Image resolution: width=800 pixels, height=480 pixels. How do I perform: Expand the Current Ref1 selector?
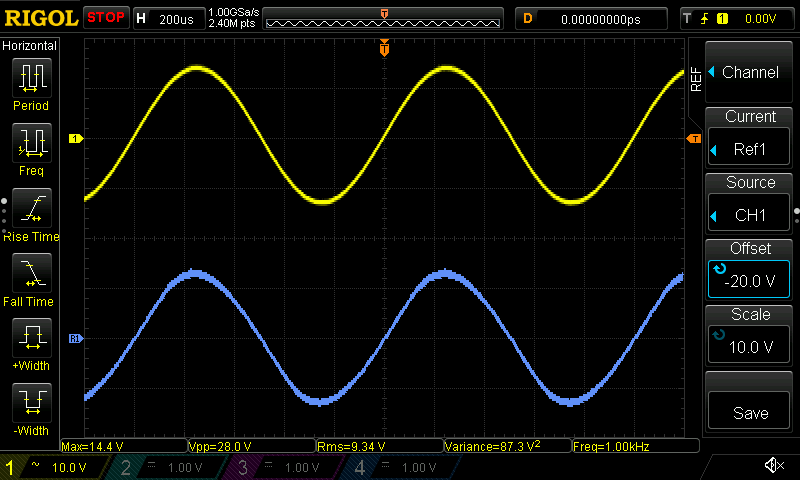pos(749,138)
